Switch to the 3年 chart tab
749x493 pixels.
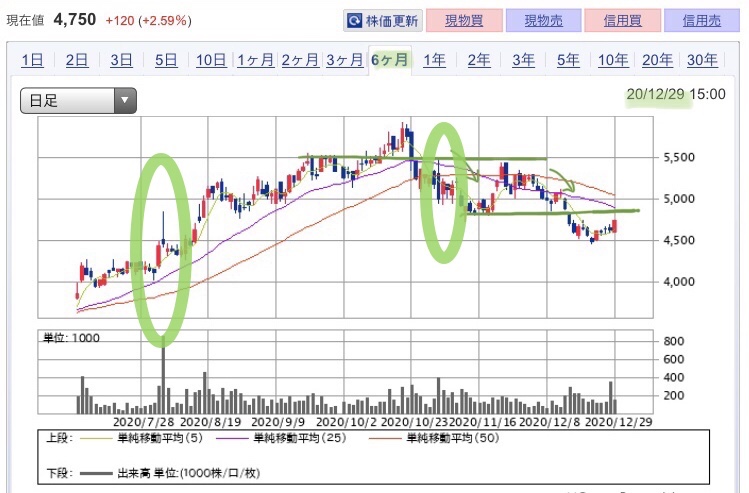click(524, 60)
